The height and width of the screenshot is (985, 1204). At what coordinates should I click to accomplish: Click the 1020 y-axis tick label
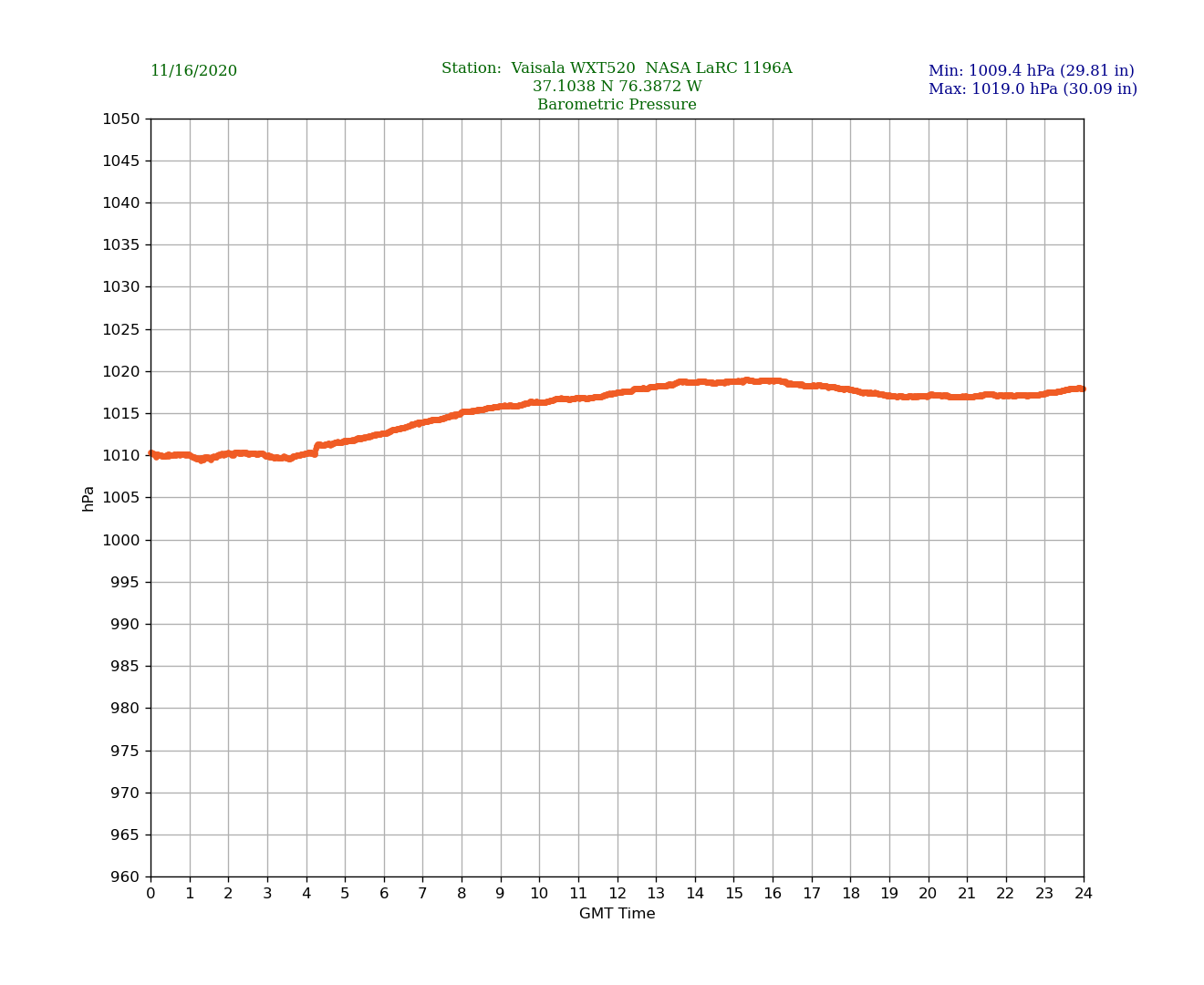pyautogui.click(x=120, y=371)
